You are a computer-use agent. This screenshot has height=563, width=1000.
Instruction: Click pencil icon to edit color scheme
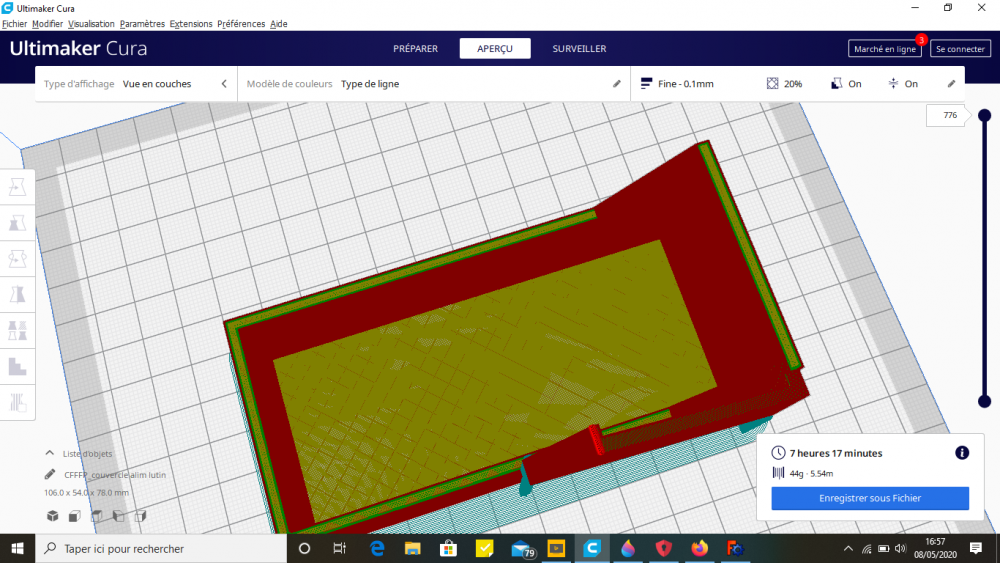617,84
